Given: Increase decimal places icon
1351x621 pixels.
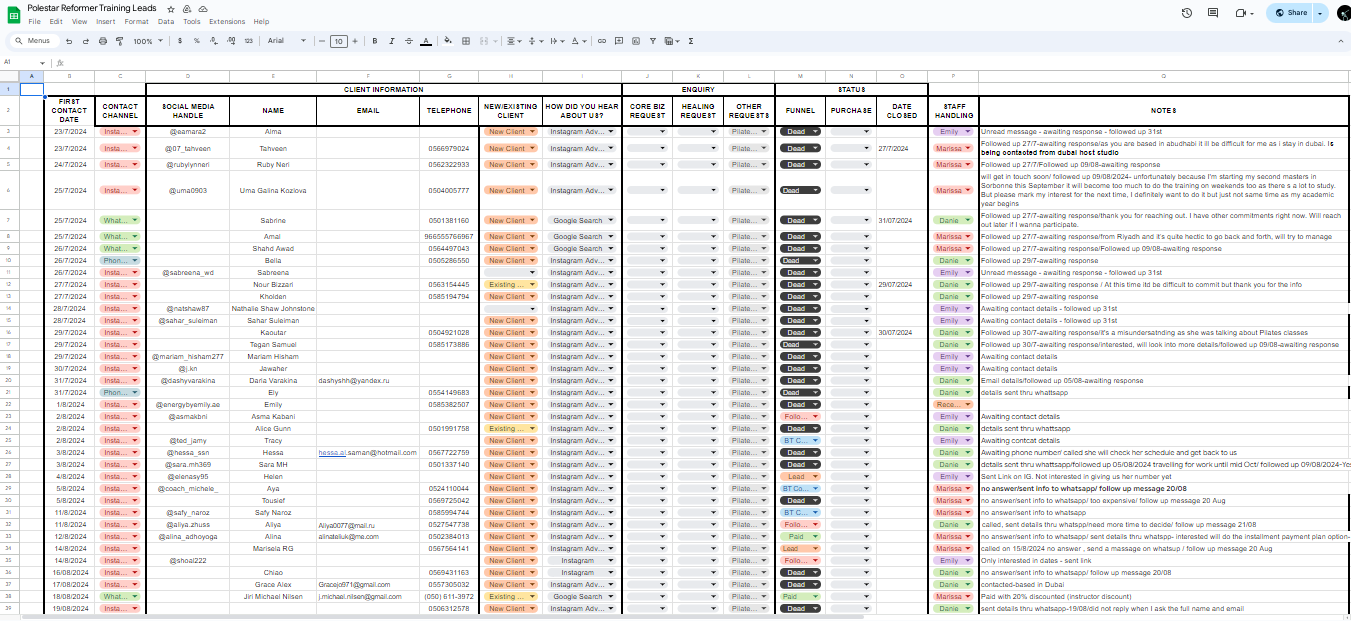Looking at the screenshot, I should click(230, 41).
